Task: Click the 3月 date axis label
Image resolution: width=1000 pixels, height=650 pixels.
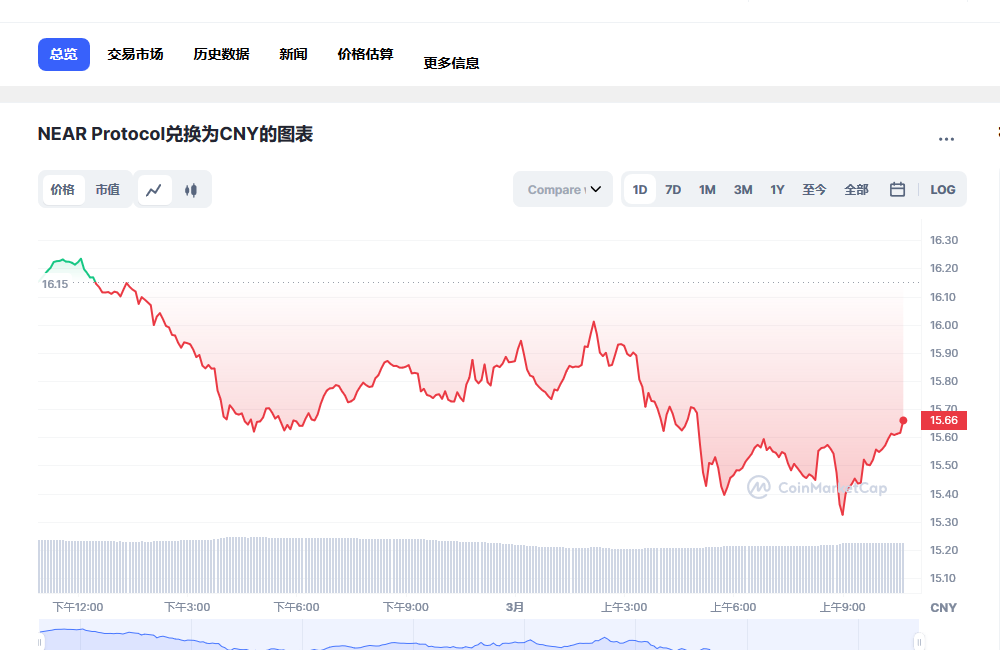Action: [x=515, y=607]
